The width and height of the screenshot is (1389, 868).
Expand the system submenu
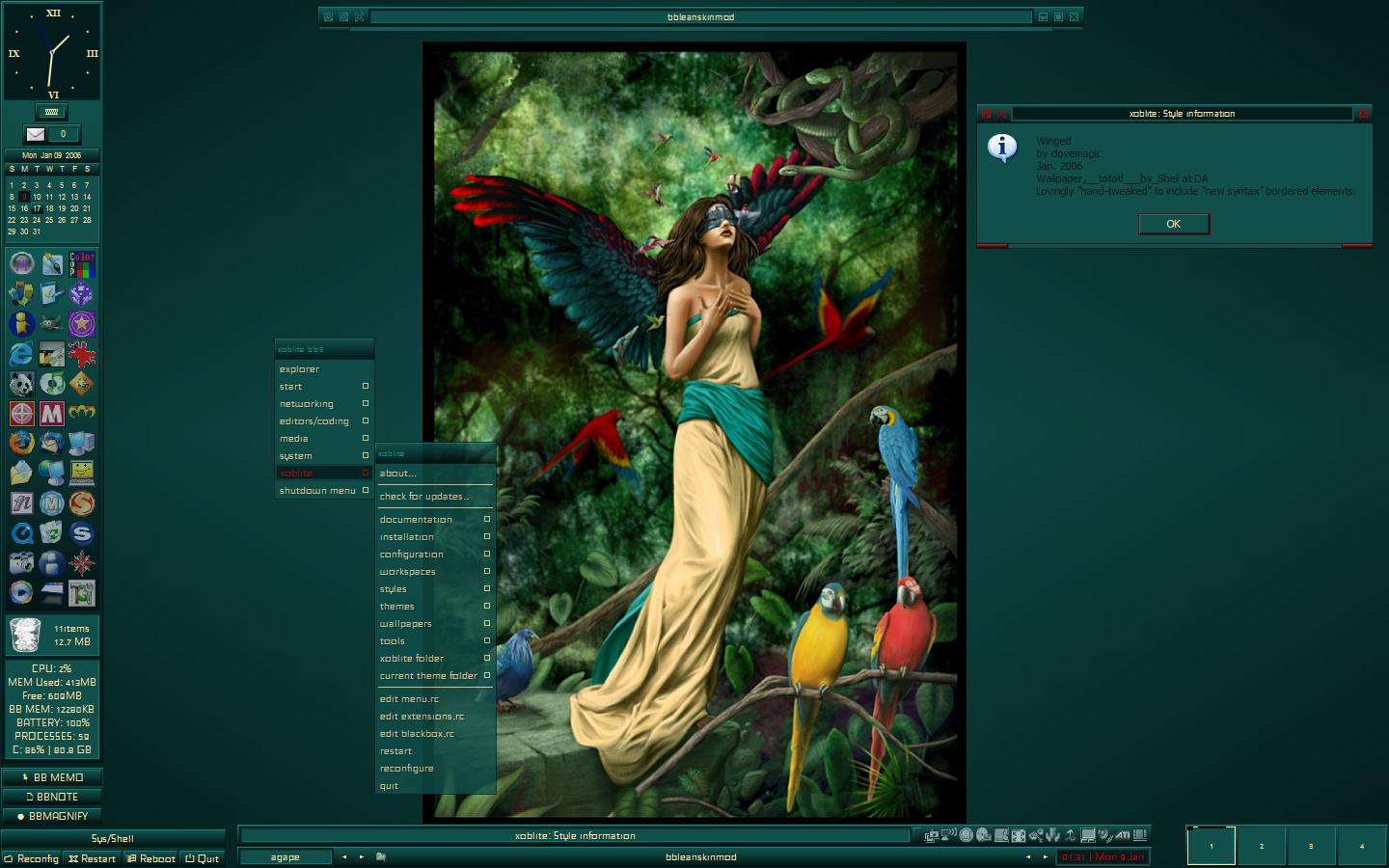pyautogui.click(x=324, y=456)
